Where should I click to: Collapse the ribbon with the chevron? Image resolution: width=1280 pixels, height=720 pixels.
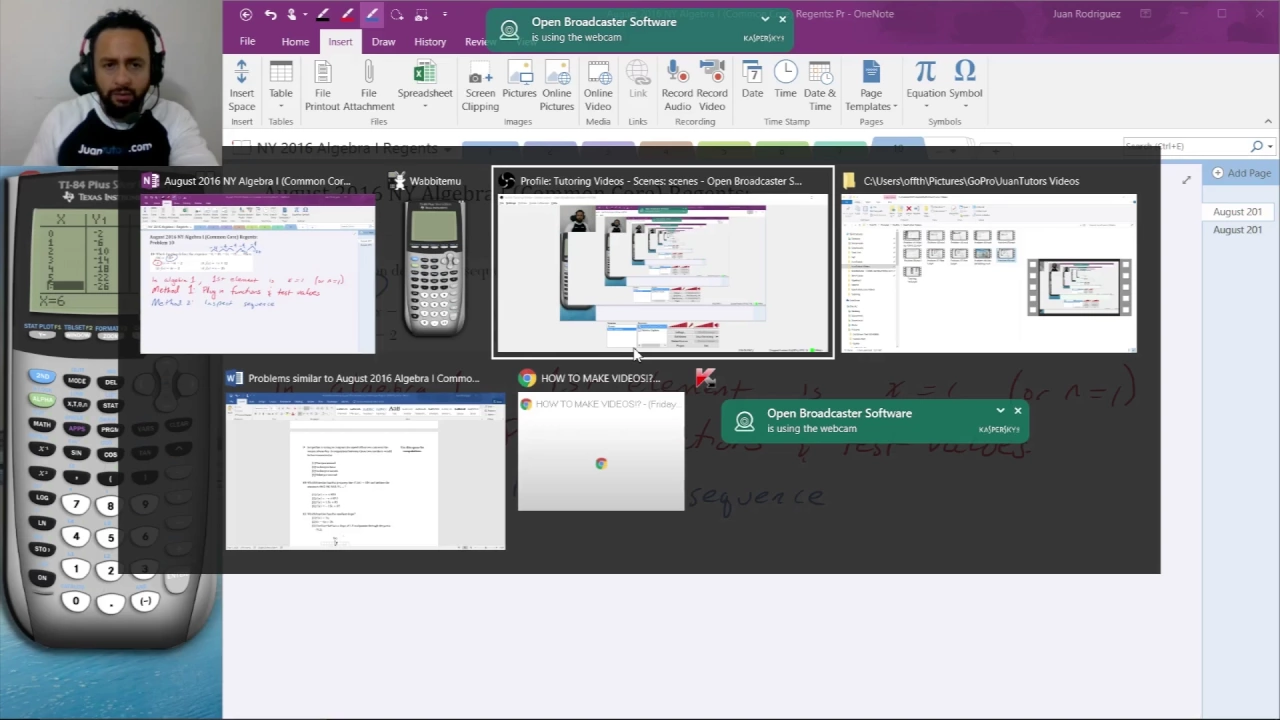click(1268, 122)
